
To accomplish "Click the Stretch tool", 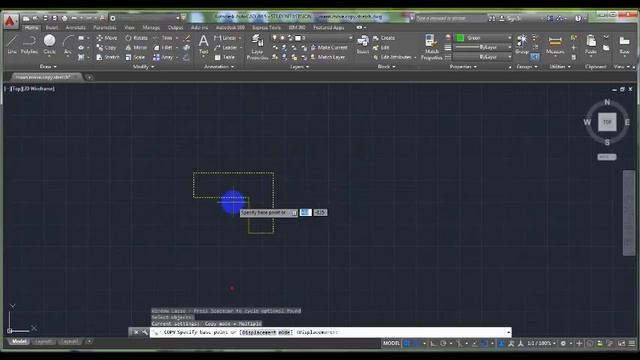I will (x=108, y=58).
